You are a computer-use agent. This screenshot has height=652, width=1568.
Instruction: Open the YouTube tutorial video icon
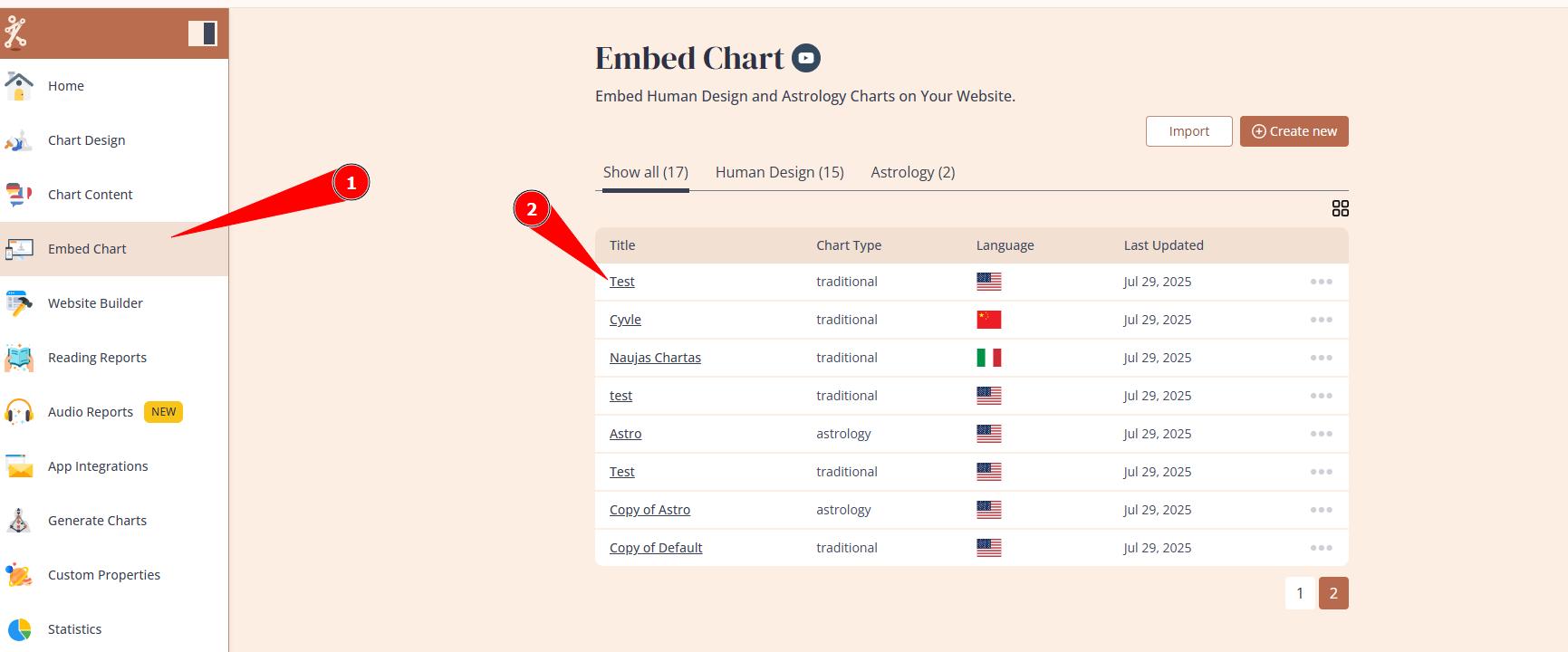(806, 58)
